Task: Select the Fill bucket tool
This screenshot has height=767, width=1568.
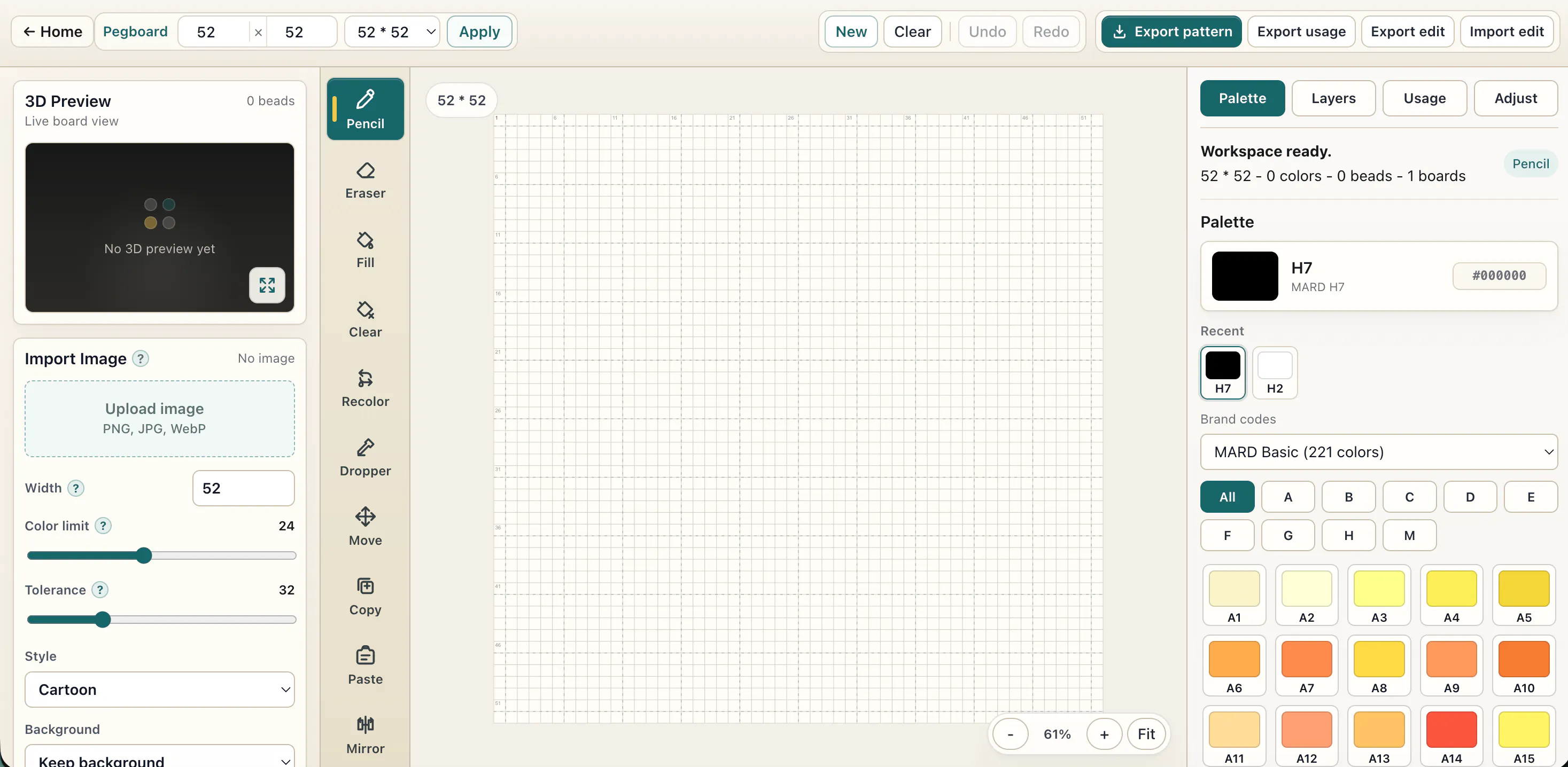Action: pos(365,249)
